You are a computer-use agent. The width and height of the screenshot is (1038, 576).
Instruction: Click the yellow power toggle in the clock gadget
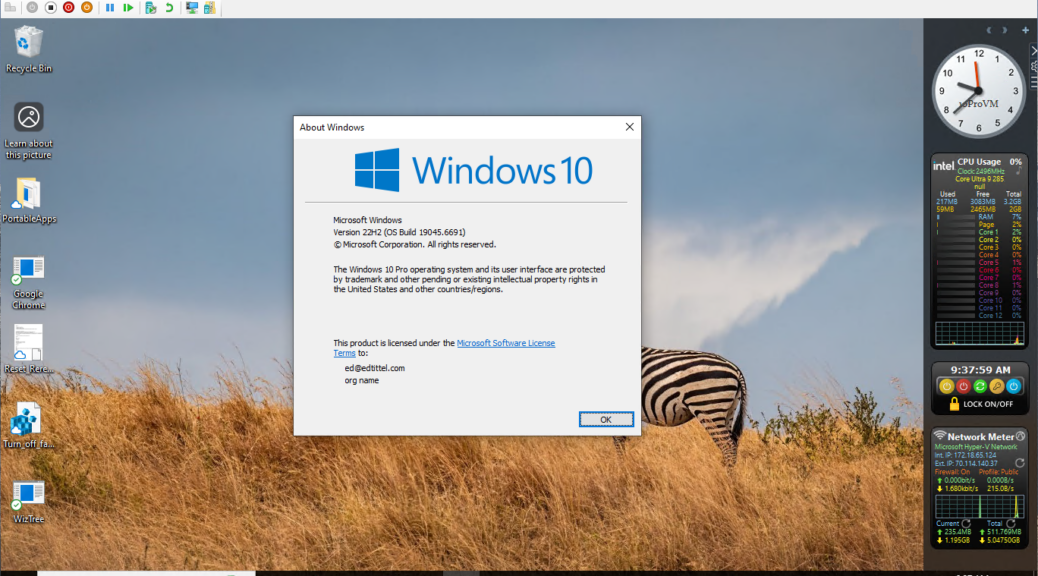(x=946, y=385)
